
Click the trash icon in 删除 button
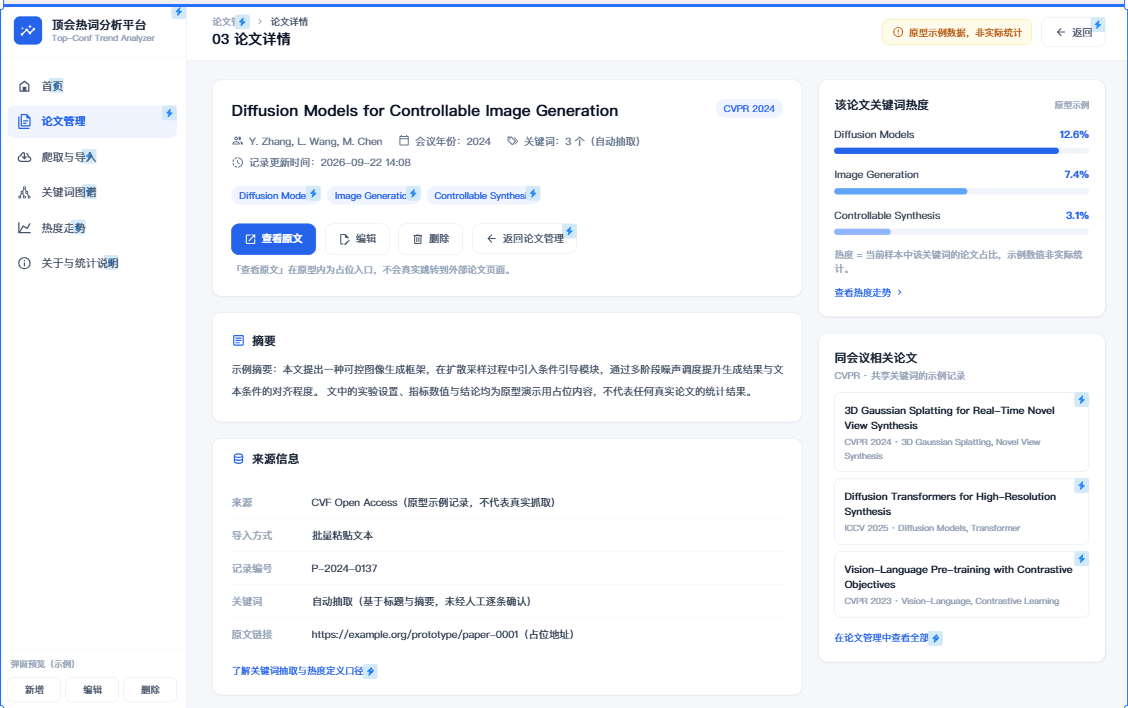coord(417,239)
